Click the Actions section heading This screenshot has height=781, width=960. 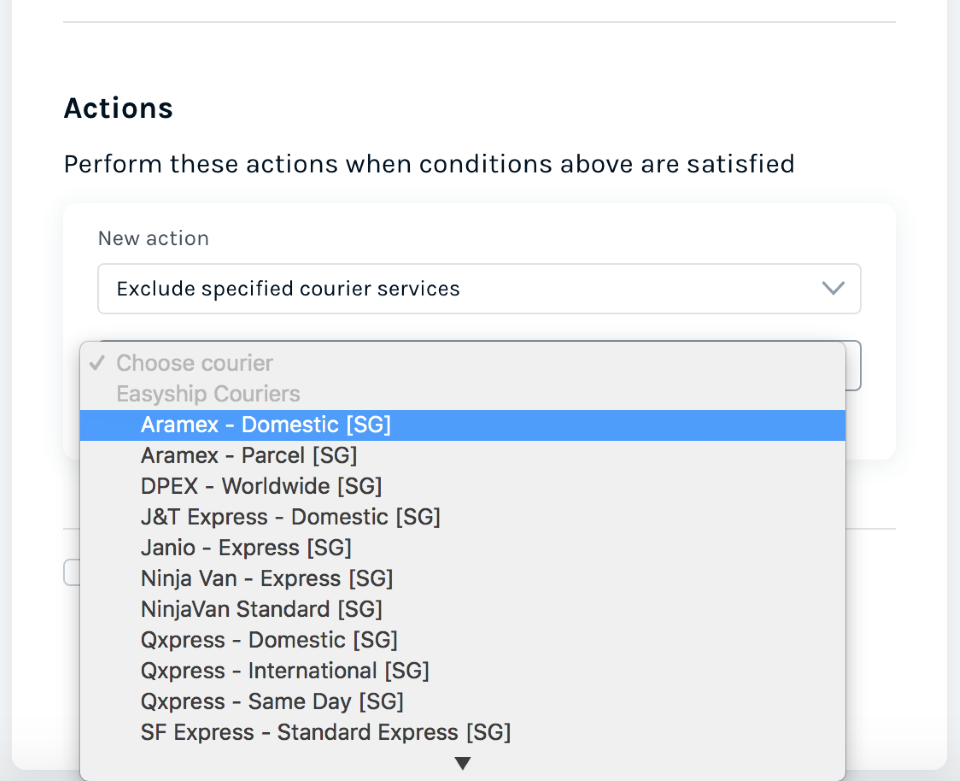click(x=119, y=108)
